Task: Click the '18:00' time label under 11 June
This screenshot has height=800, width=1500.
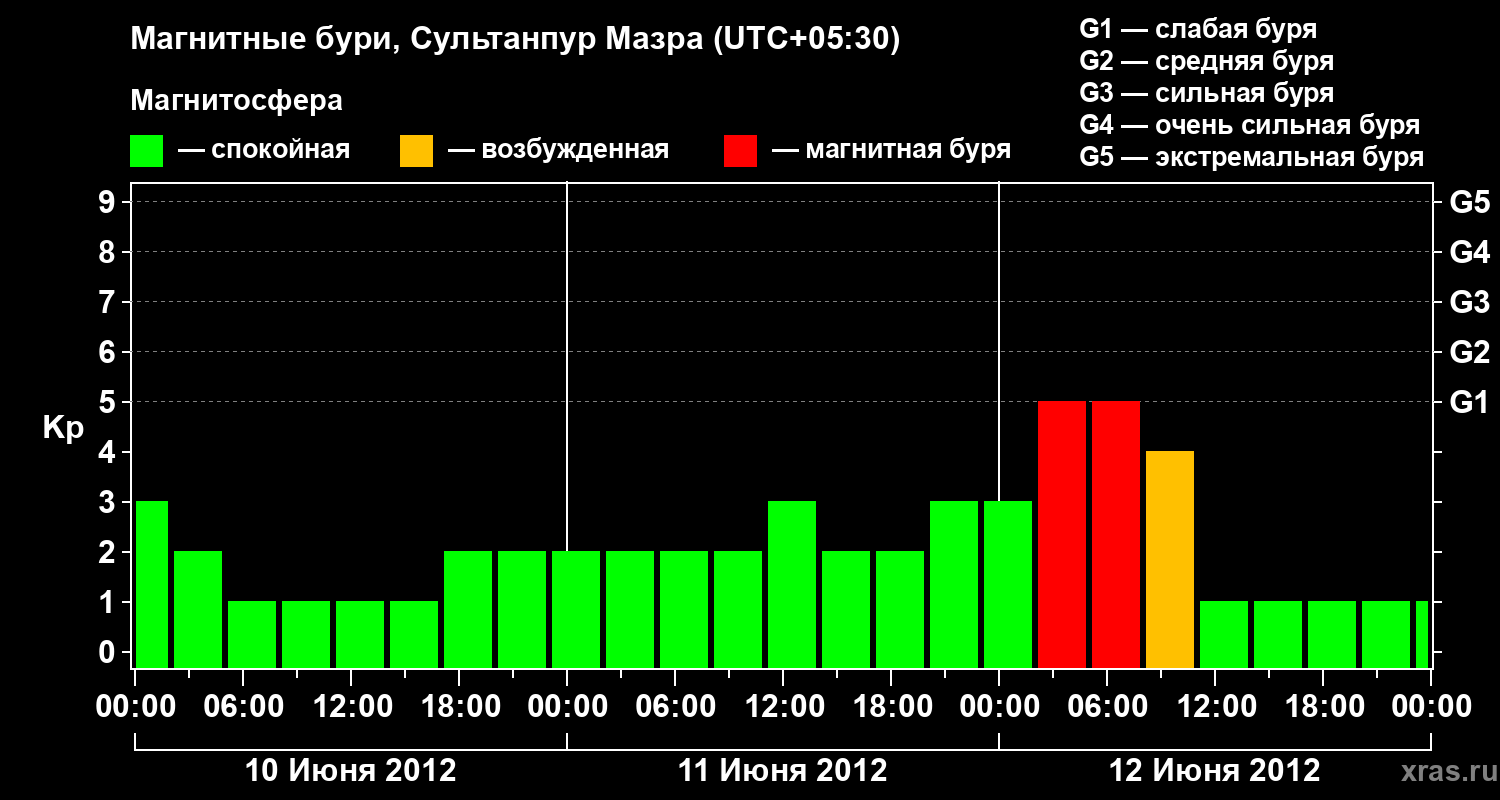Action: click(x=891, y=707)
